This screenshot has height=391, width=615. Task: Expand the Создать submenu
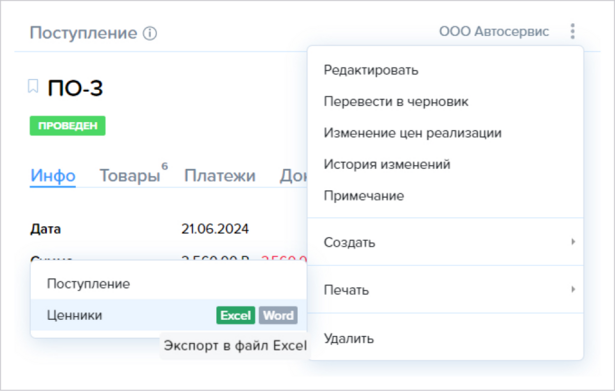(x=445, y=242)
